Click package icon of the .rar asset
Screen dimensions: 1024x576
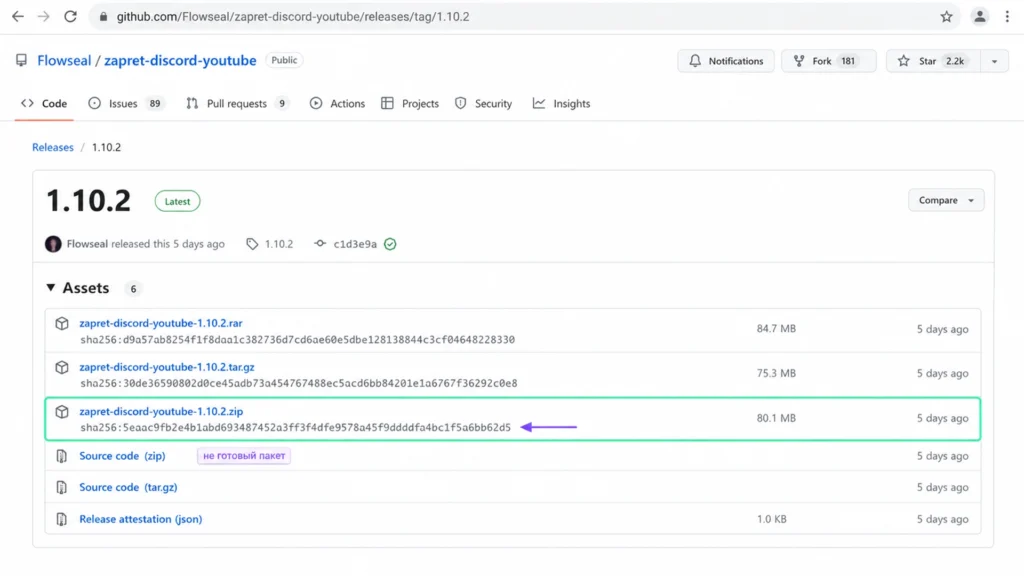tap(62, 323)
